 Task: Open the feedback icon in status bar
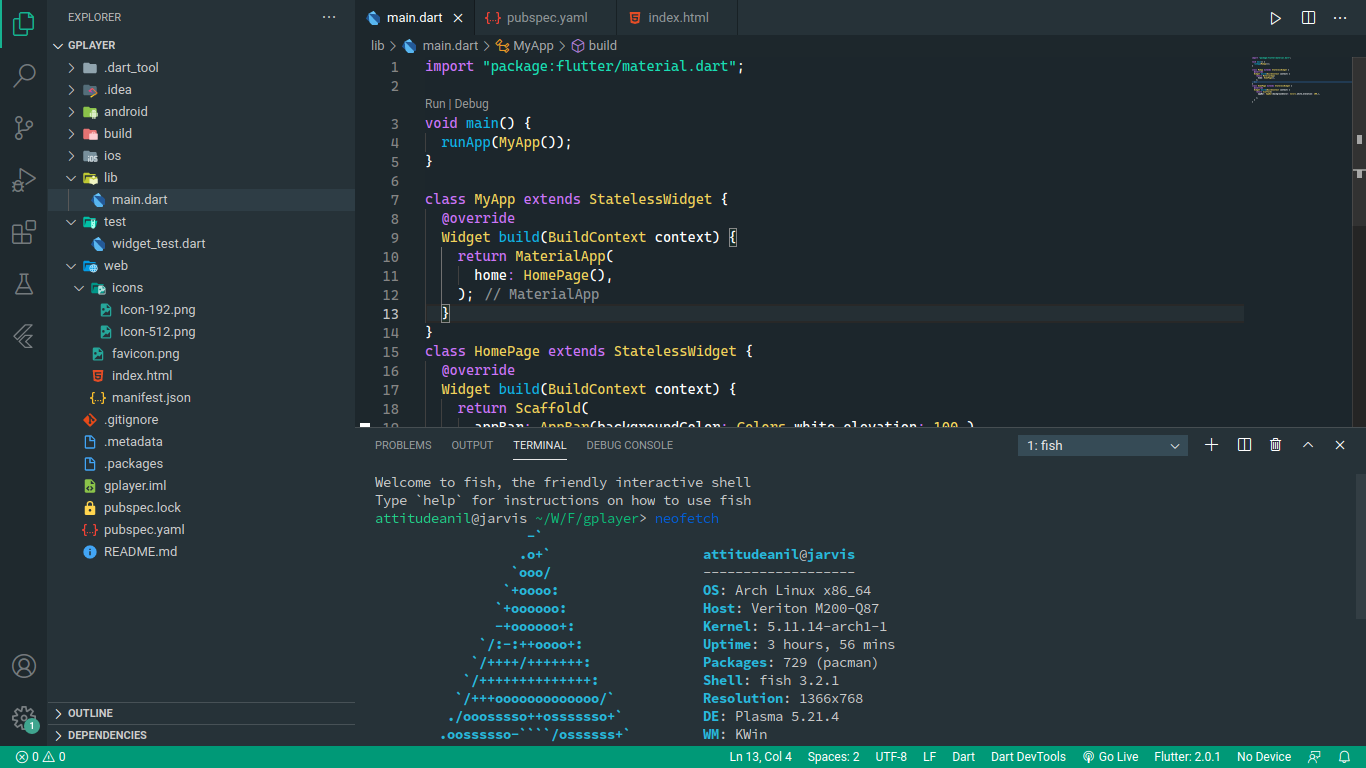pos(1314,757)
